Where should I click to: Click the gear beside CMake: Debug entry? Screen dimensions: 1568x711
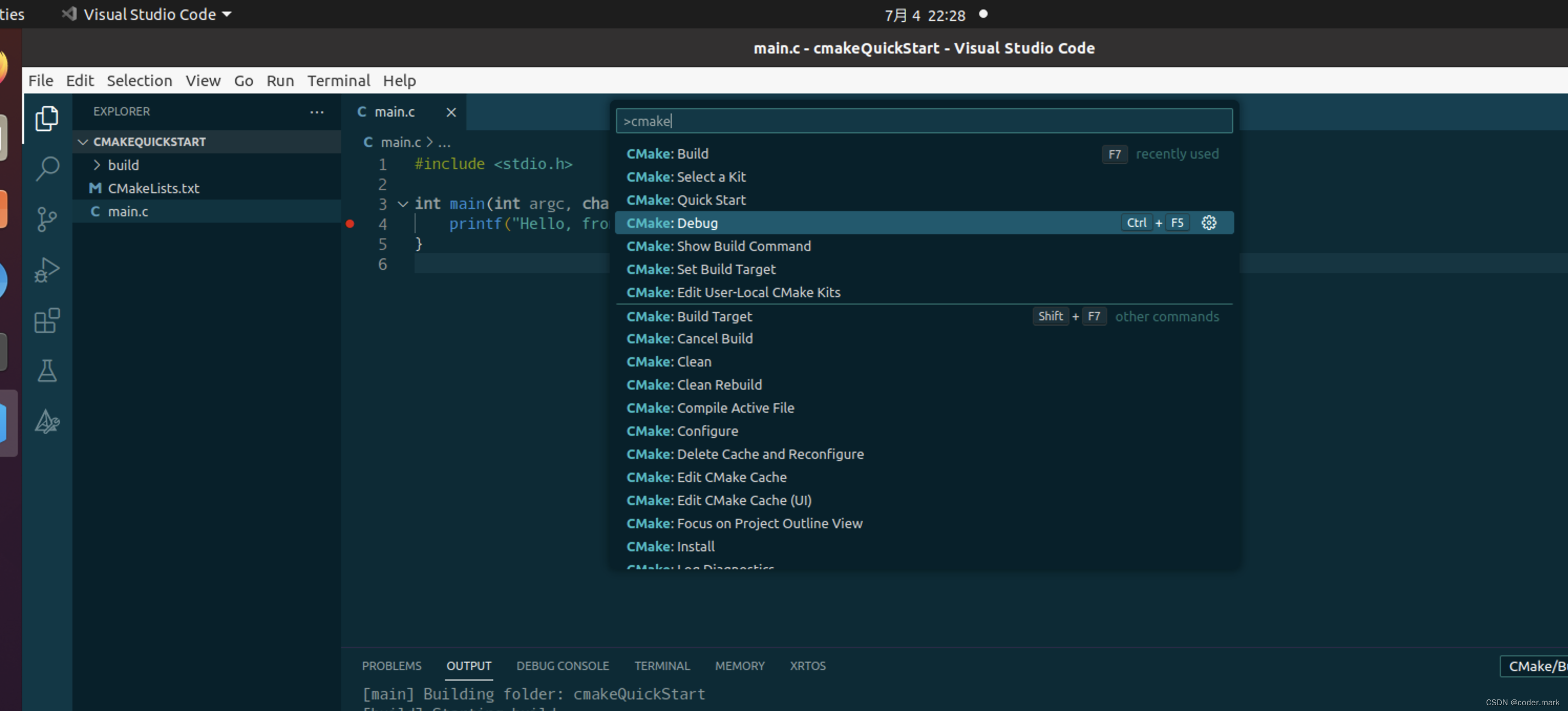(x=1209, y=222)
